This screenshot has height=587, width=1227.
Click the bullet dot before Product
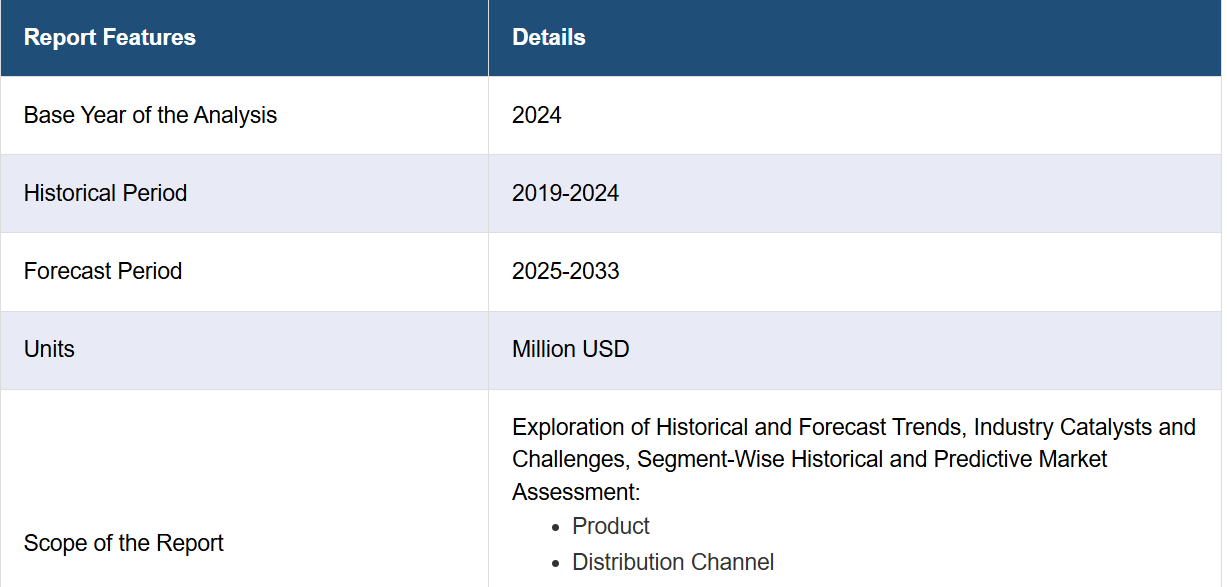coord(557,527)
